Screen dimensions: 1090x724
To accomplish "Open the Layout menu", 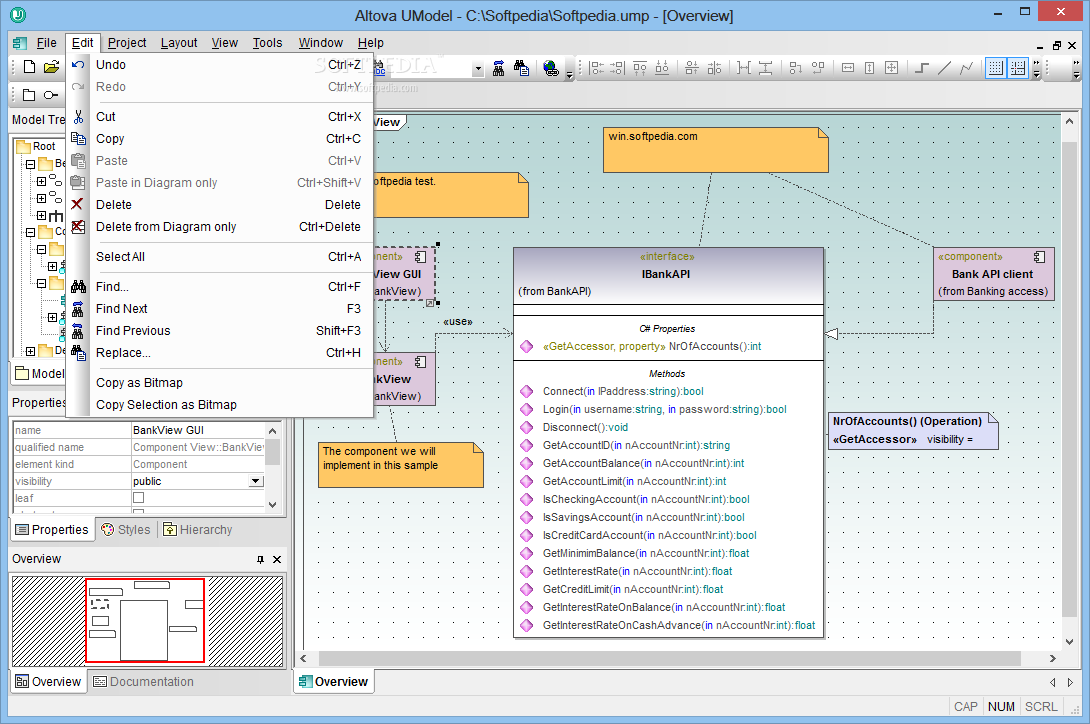I will [x=179, y=43].
